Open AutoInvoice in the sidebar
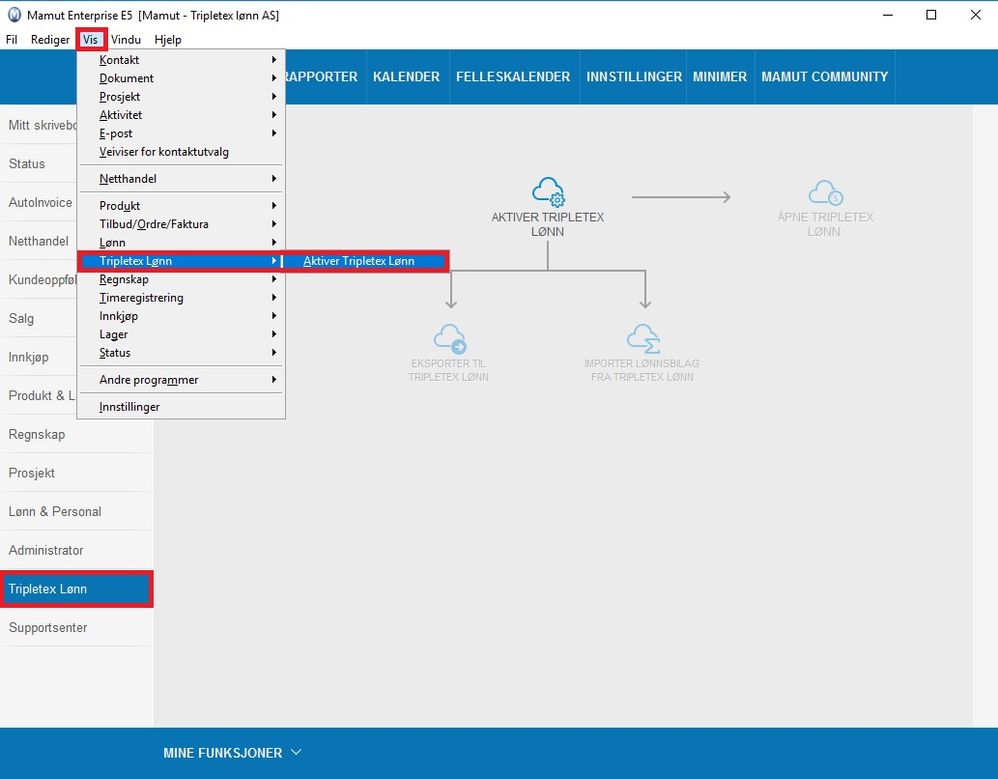 point(39,202)
